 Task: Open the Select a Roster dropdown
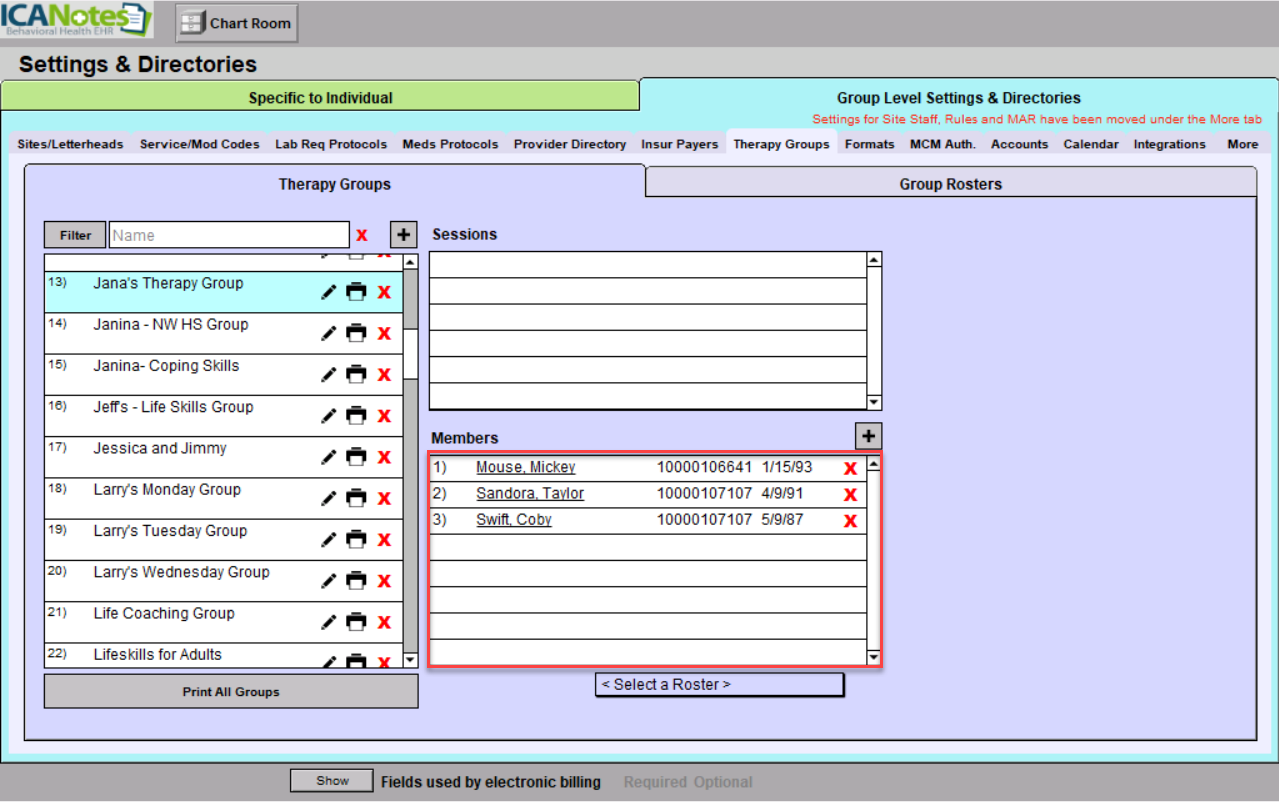(x=719, y=685)
